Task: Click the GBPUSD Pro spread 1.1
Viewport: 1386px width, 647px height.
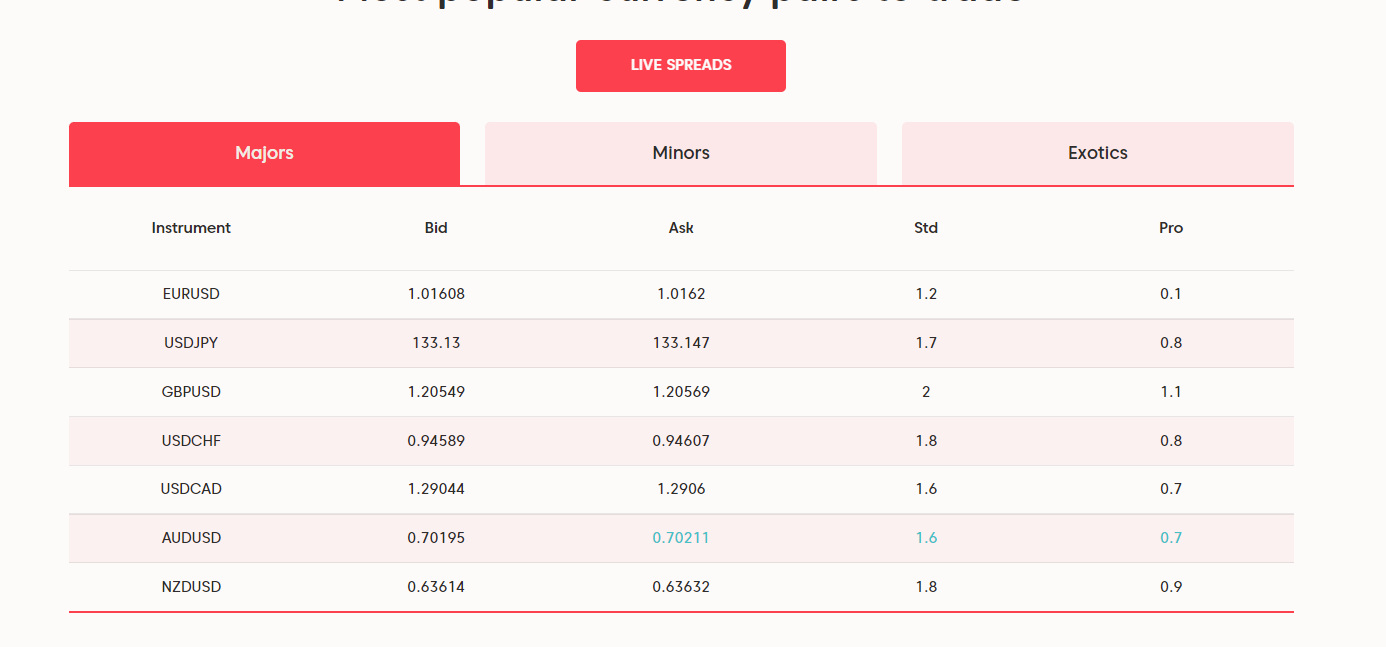Action: tap(1171, 392)
